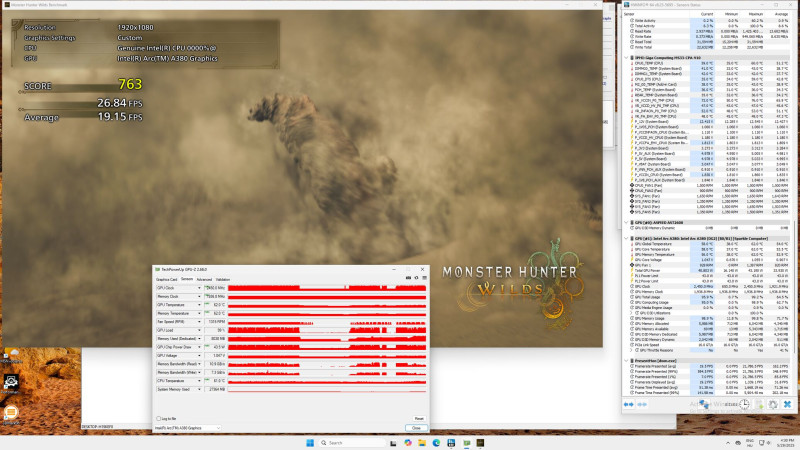Open the HWiNFO taskbar icon
The width and height of the screenshot is (800, 450).
(451, 443)
